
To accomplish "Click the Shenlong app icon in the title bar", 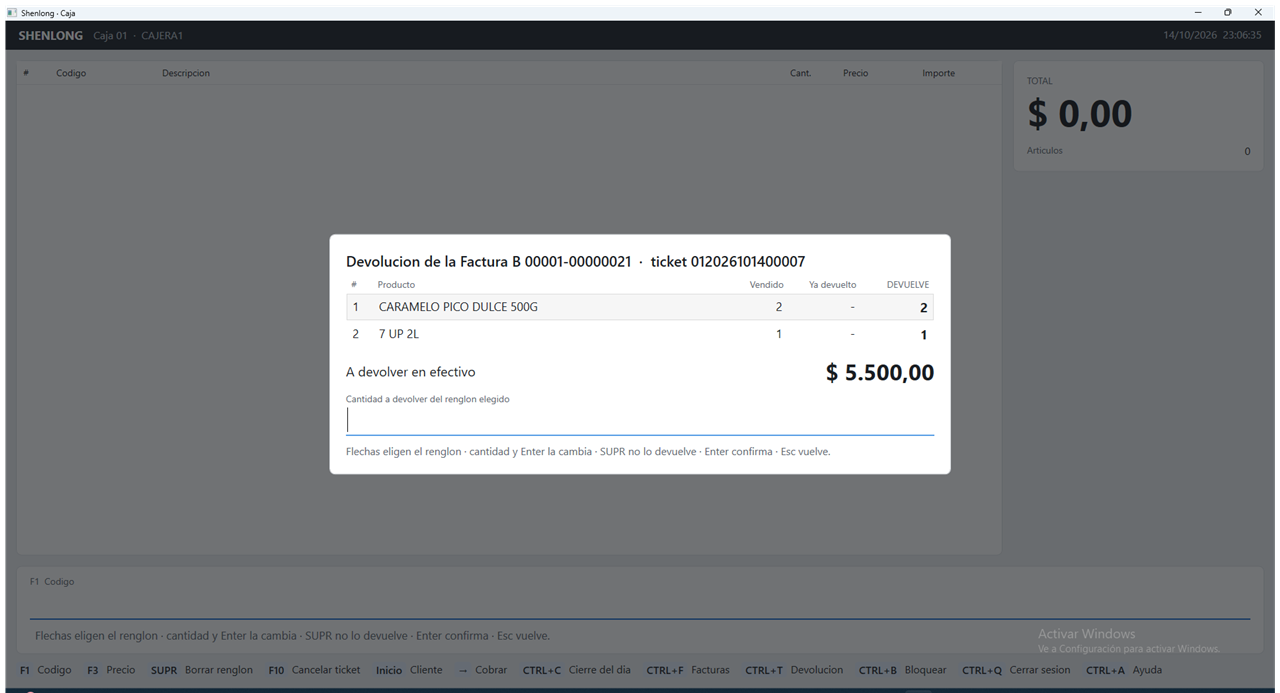I will click(x=12, y=13).
